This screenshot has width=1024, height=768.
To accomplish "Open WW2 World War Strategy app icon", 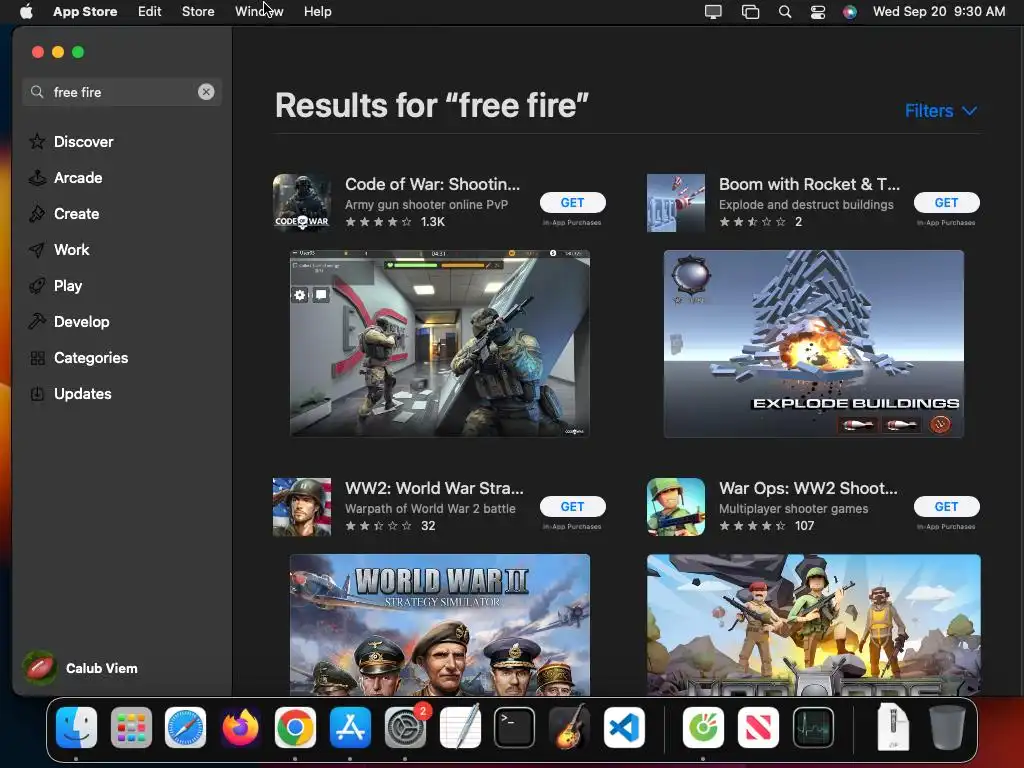I will (302, 507).
